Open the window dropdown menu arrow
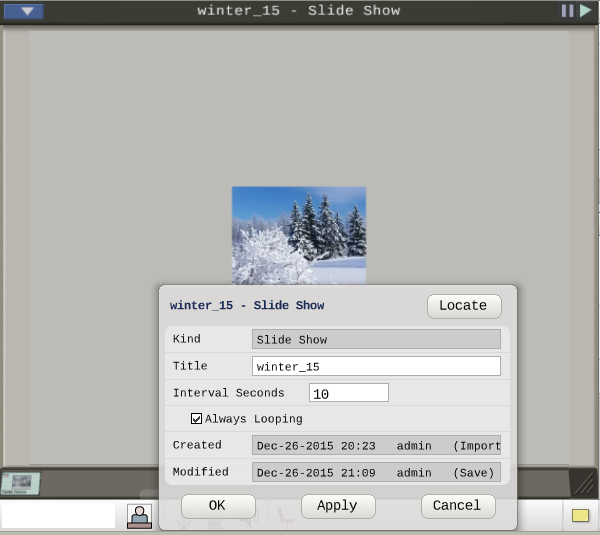 24,11
